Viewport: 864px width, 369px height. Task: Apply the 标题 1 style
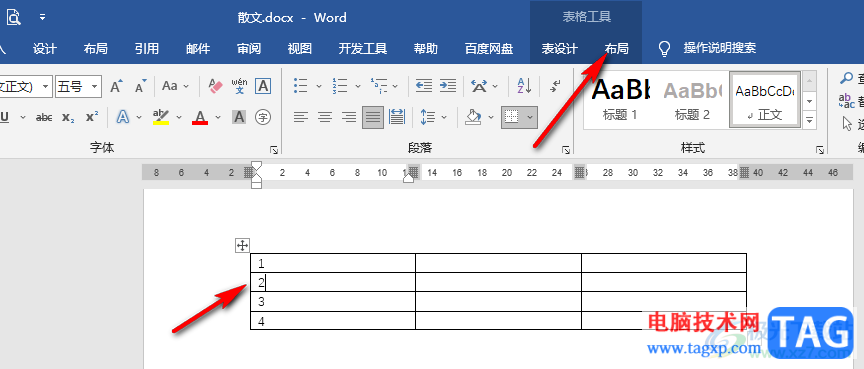pos(620,100)
